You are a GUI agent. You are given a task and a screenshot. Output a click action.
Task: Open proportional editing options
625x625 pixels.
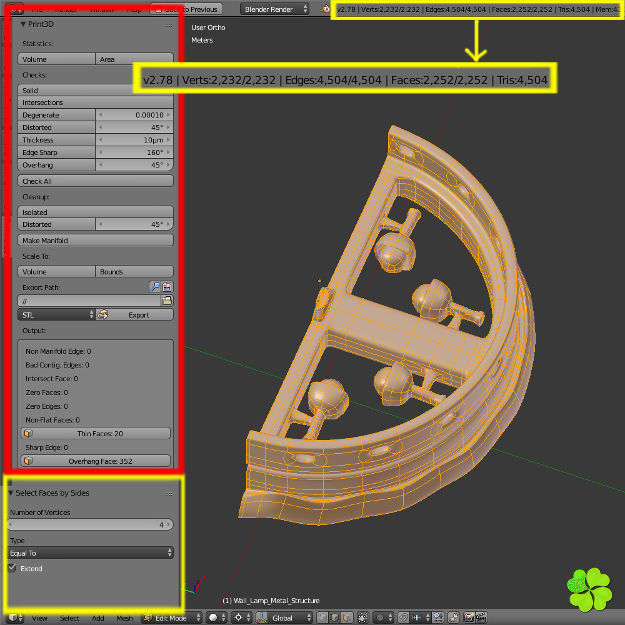click(x=383, y=617)
